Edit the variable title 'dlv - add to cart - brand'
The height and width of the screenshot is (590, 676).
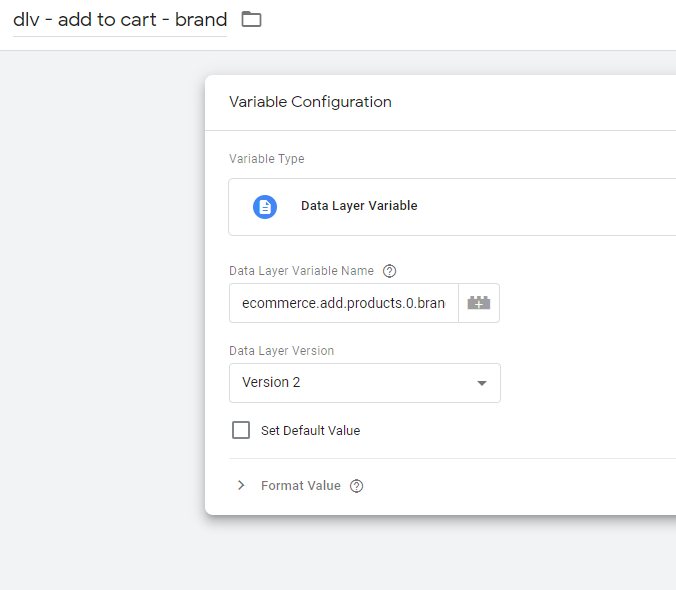coord(120,20)
